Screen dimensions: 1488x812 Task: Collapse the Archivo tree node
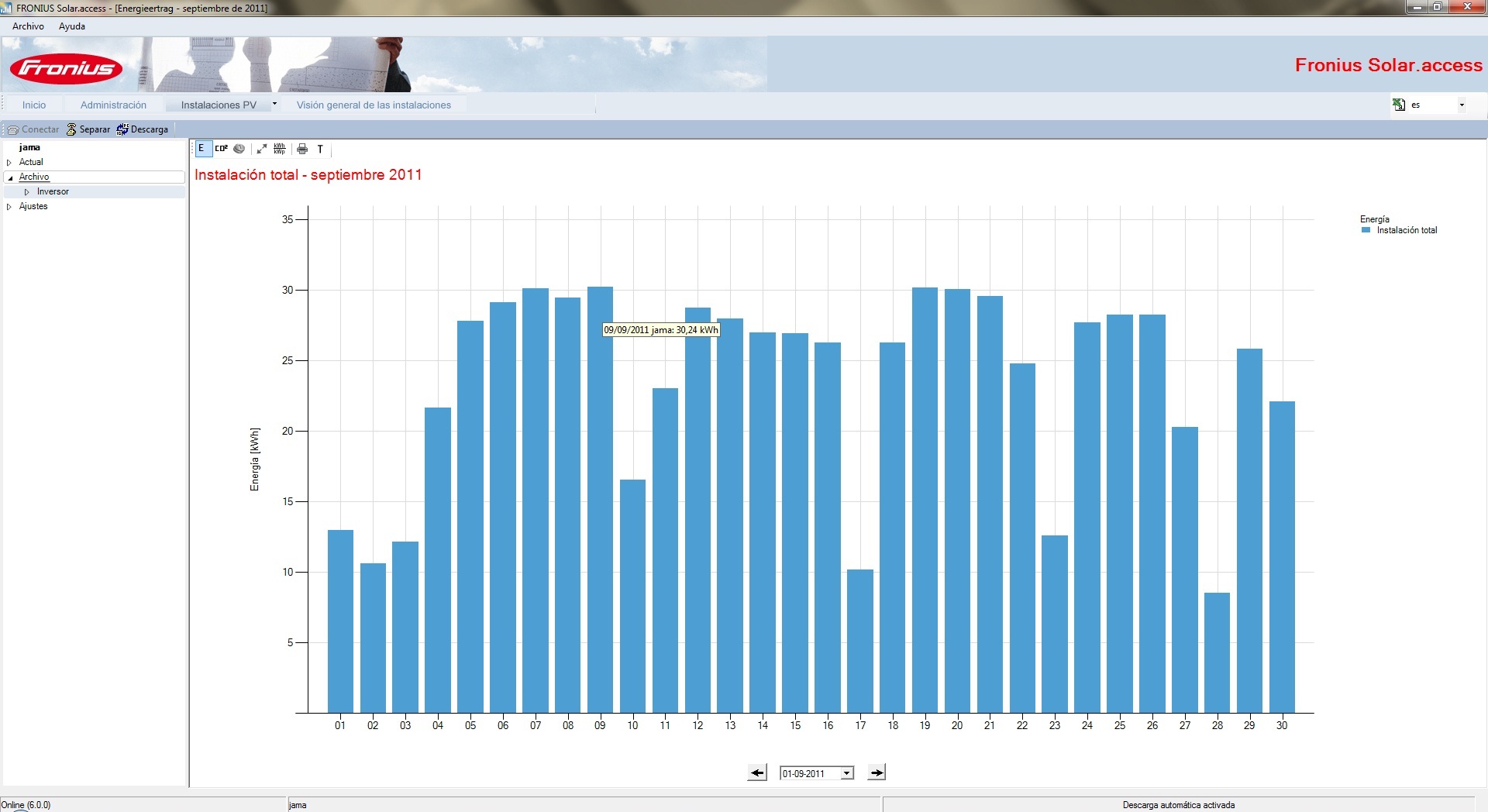(10, 177)
